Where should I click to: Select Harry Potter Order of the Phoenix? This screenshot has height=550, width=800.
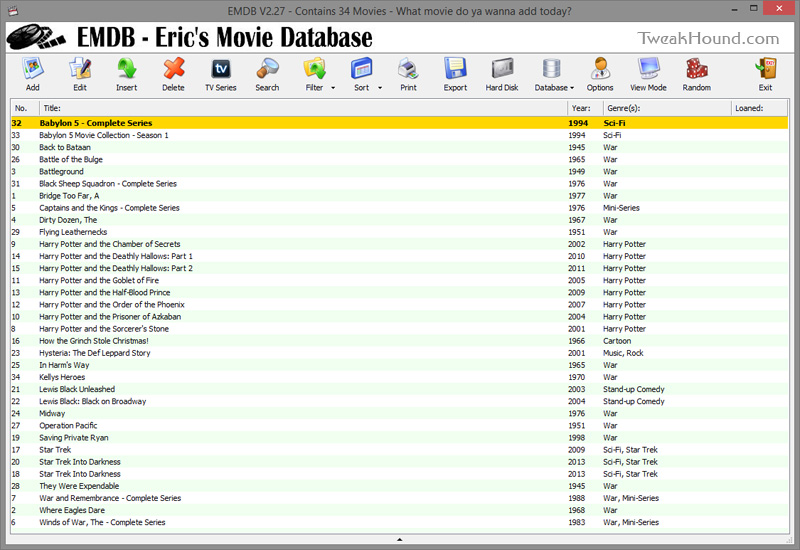pos(399,305)
